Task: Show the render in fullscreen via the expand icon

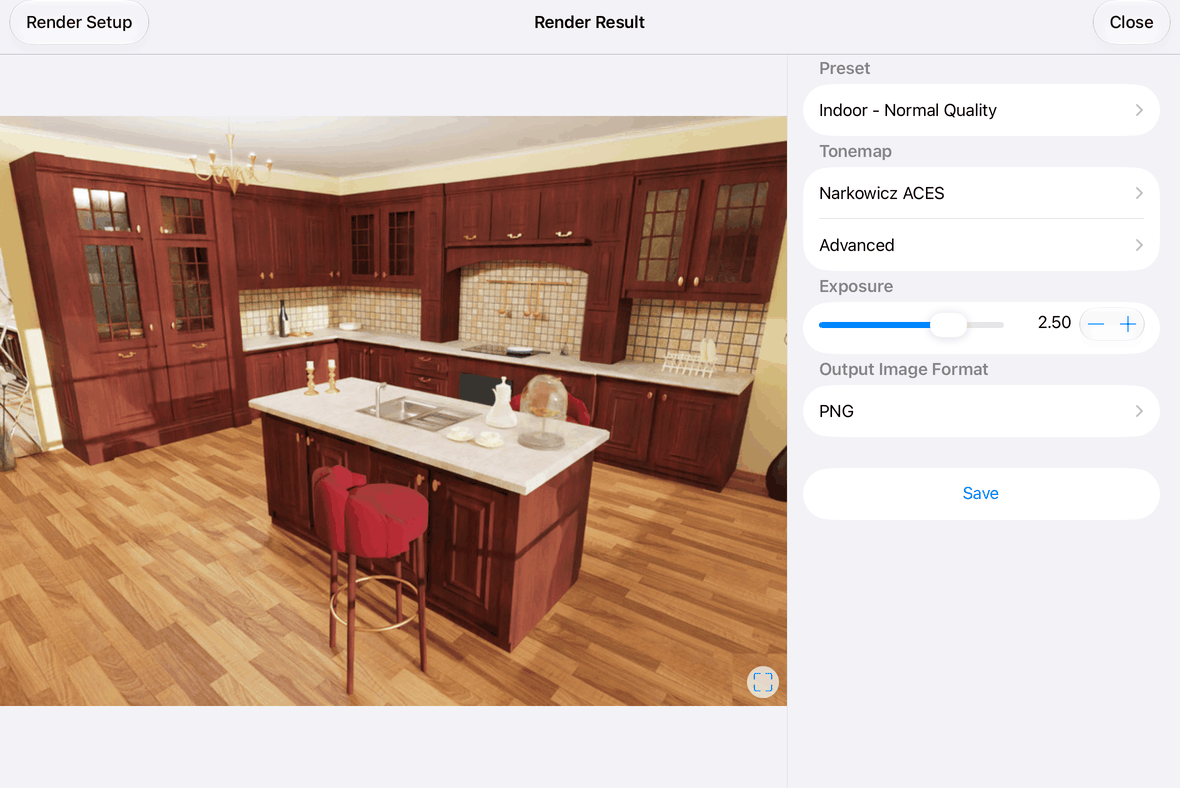Action: click(762, 683)
